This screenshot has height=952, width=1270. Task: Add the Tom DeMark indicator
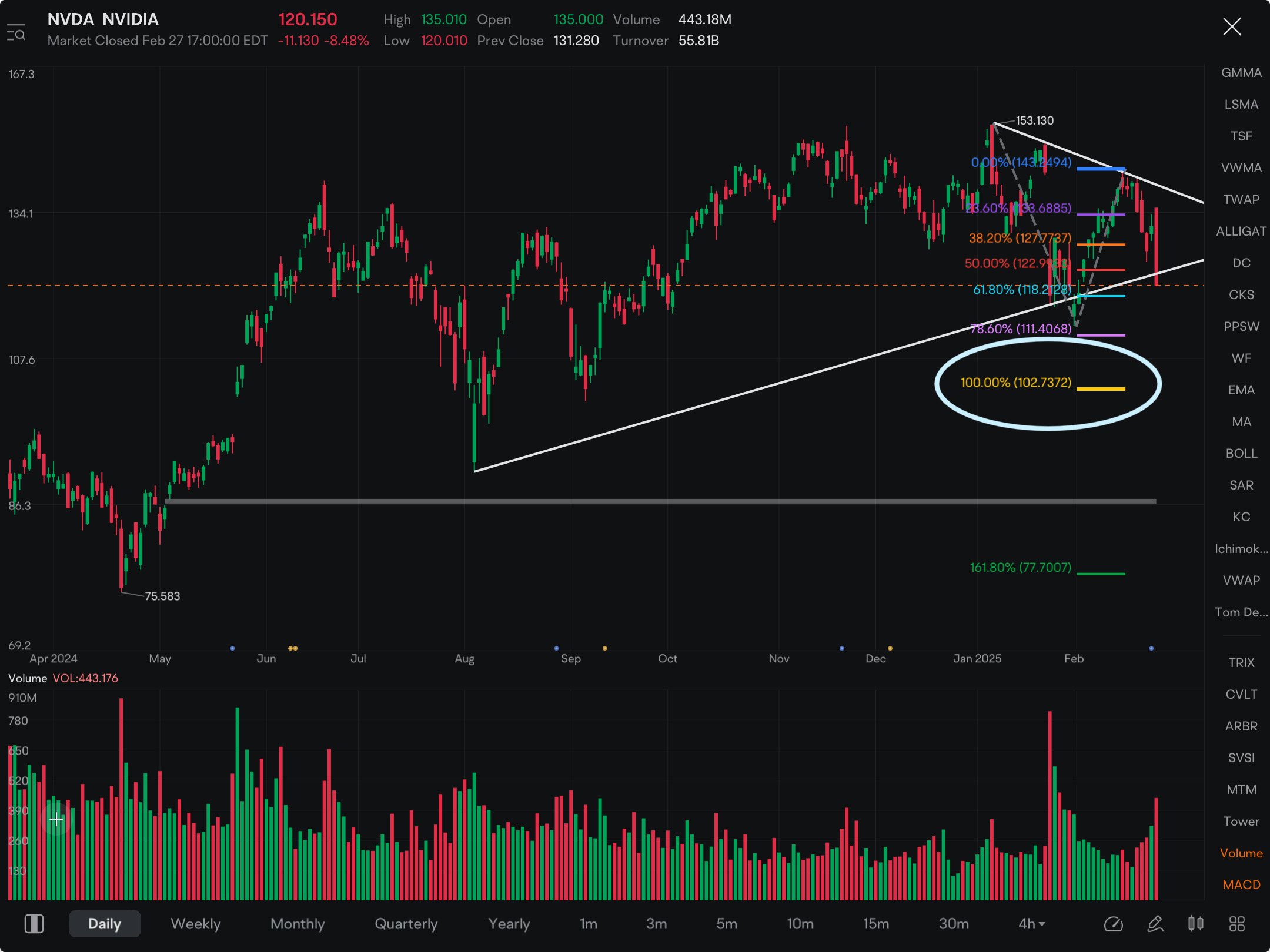point(1241,612)
